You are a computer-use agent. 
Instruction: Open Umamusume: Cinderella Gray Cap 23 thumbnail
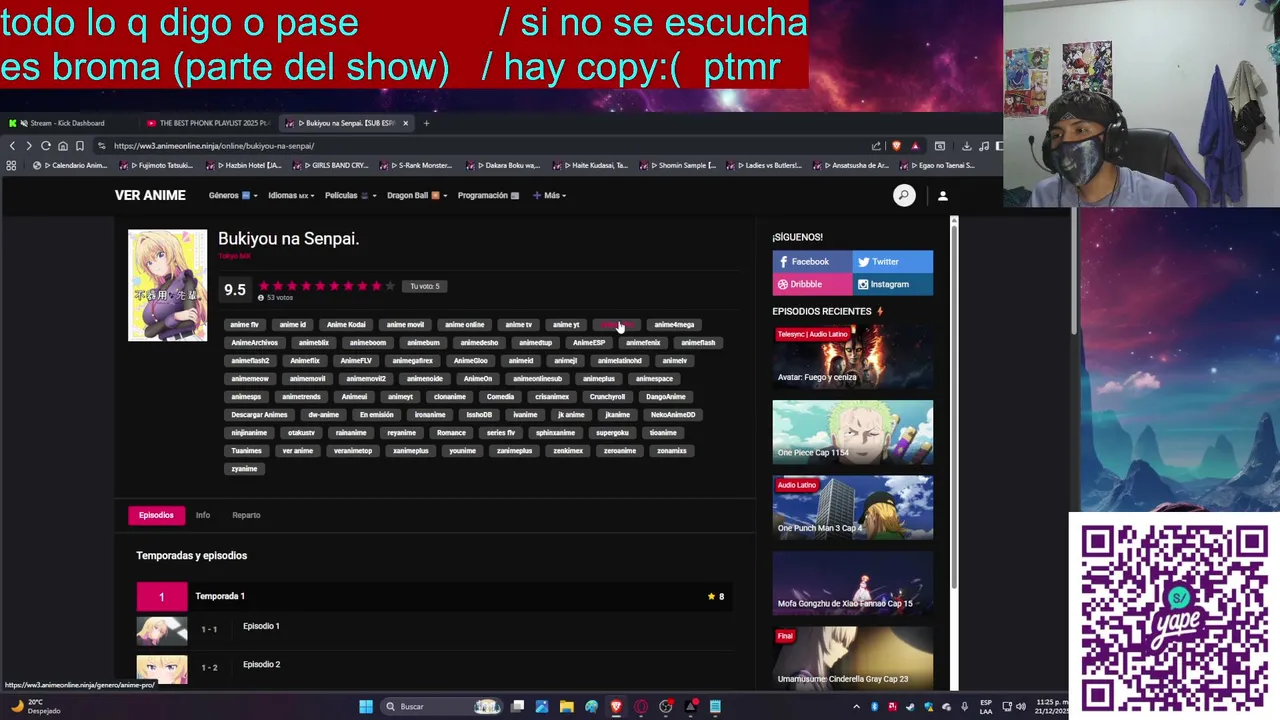click(852, 658)
